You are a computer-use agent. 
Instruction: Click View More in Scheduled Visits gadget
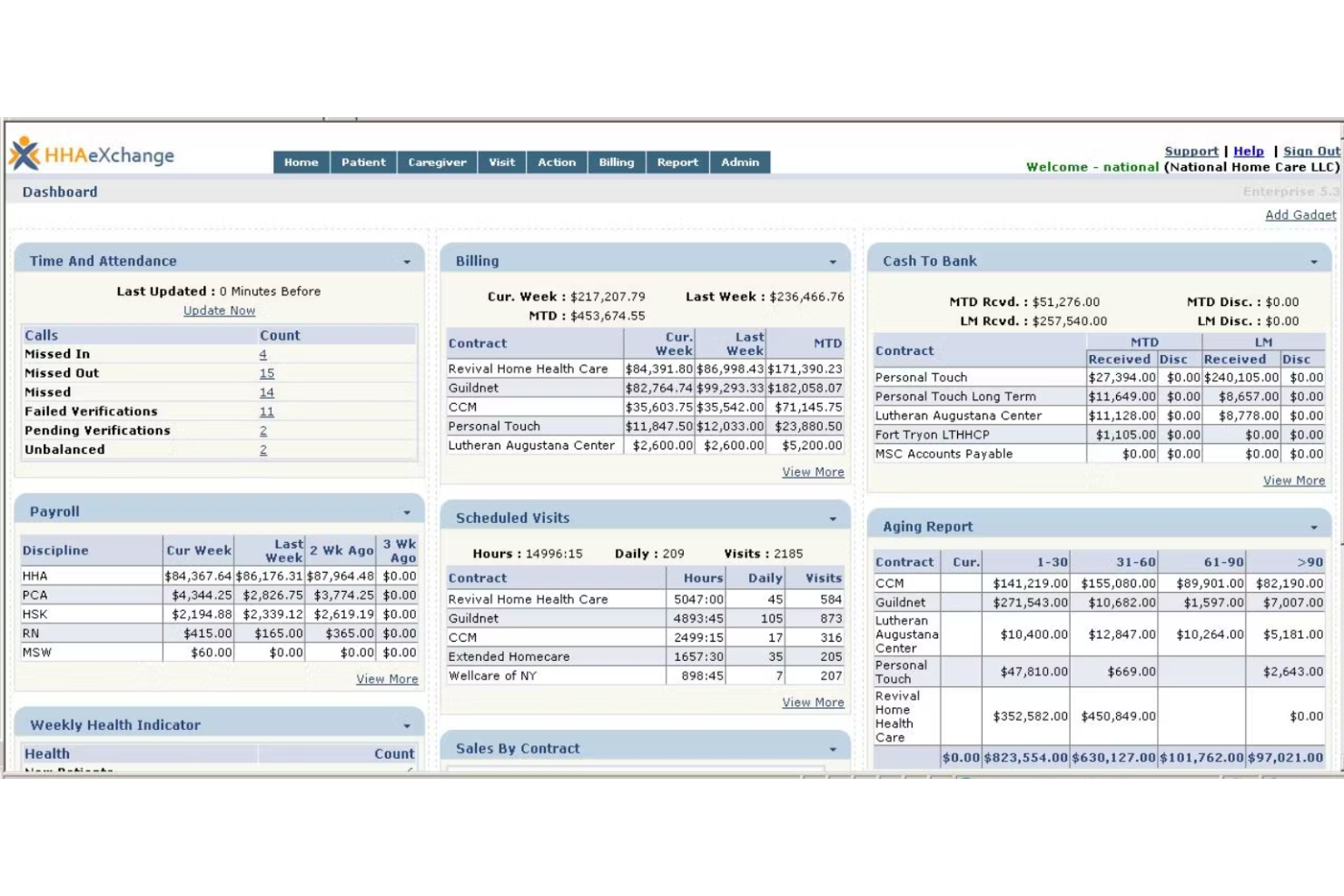[813, 703]
